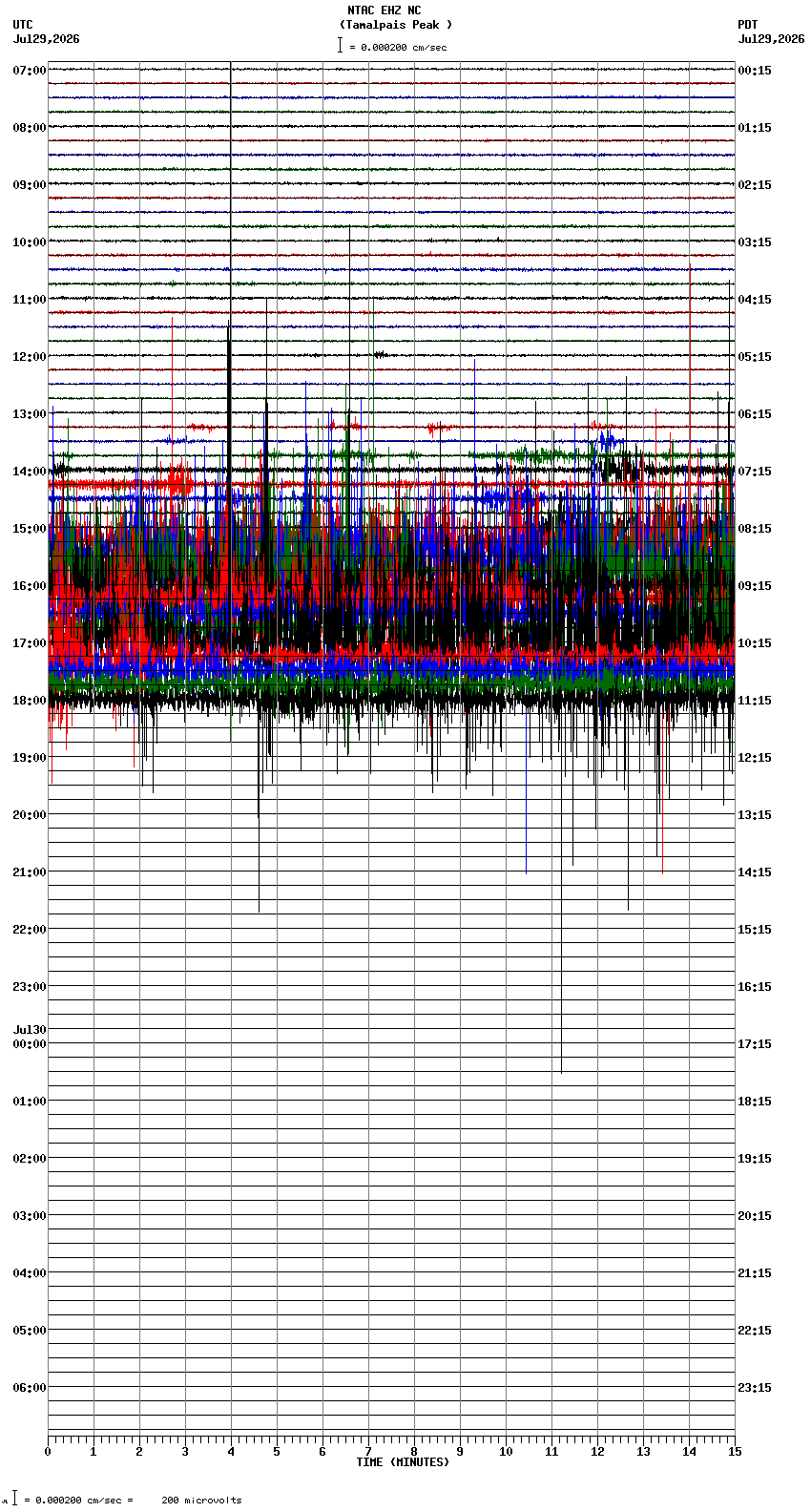Screen dimensions: 811x1512
Task: Click the 23:15 PDT time label
Action: pyautogui.click(x=755, y=1388)
